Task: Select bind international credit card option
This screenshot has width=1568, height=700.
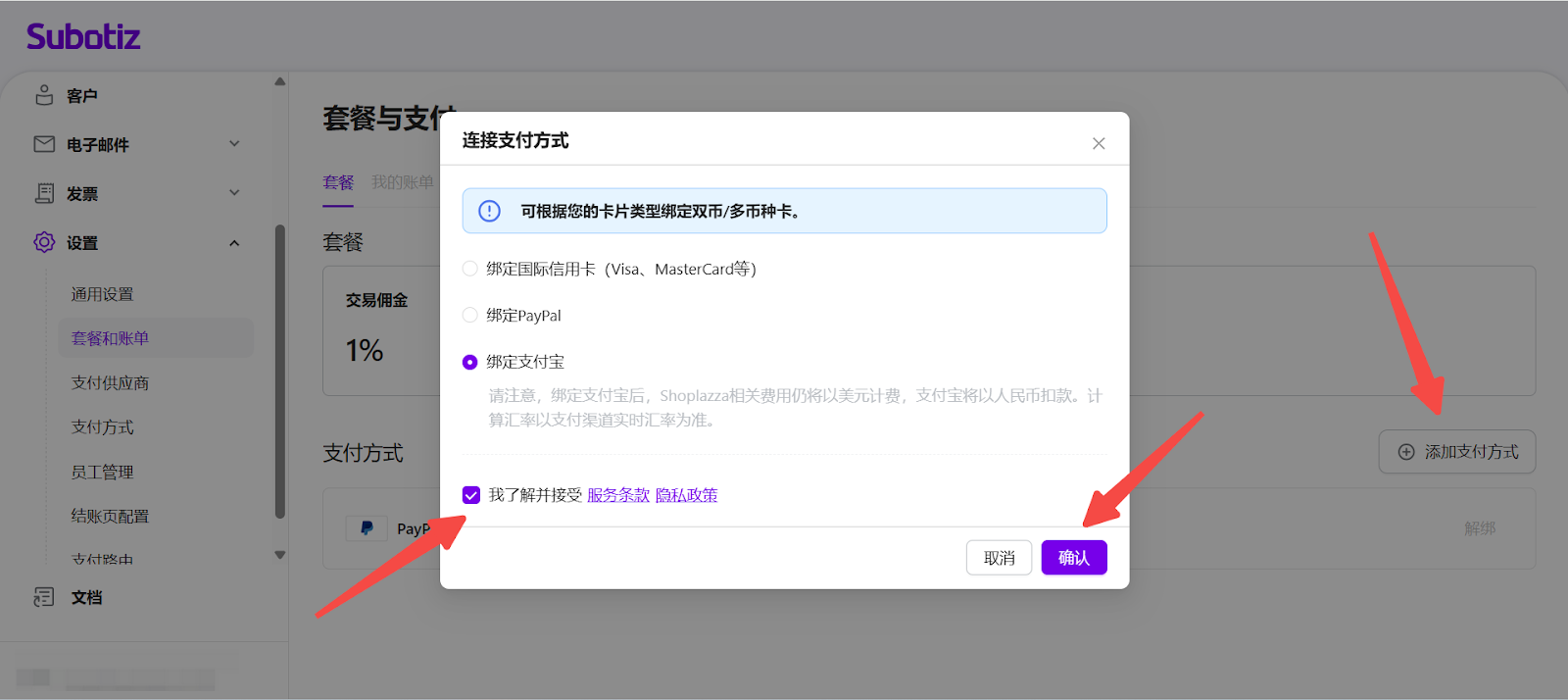Action: (470, 269)
